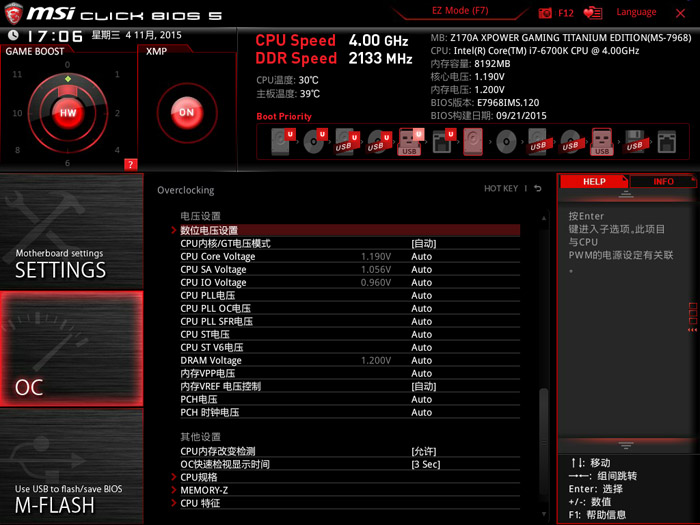This screenshot has width=700, height=525.
Task: Click the back arrow beside HOT KEY
Action: pyautogui.click(x=537, y=189)
